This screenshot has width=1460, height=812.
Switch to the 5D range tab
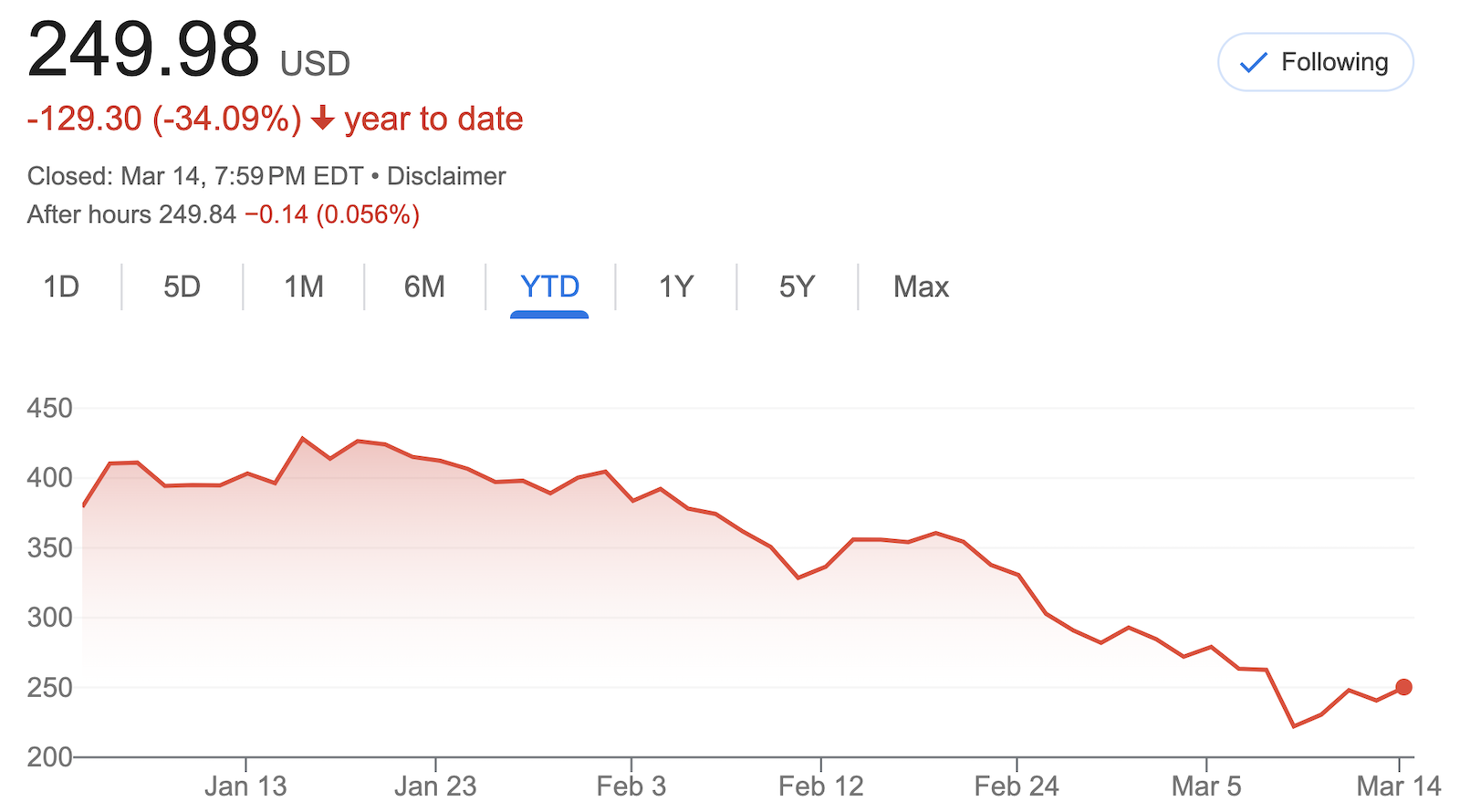[182, 287]
